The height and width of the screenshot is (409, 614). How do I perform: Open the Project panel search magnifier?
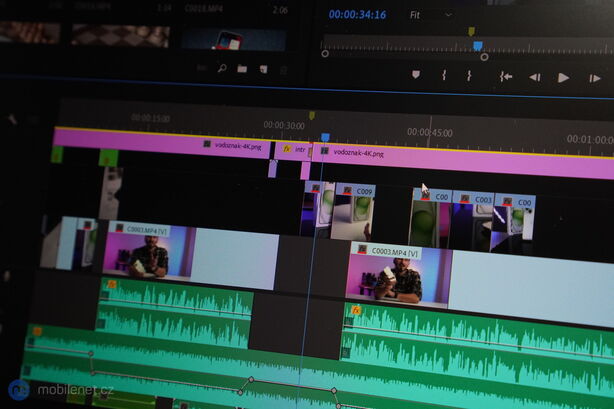pyautogui.click(x=222, y=68)
